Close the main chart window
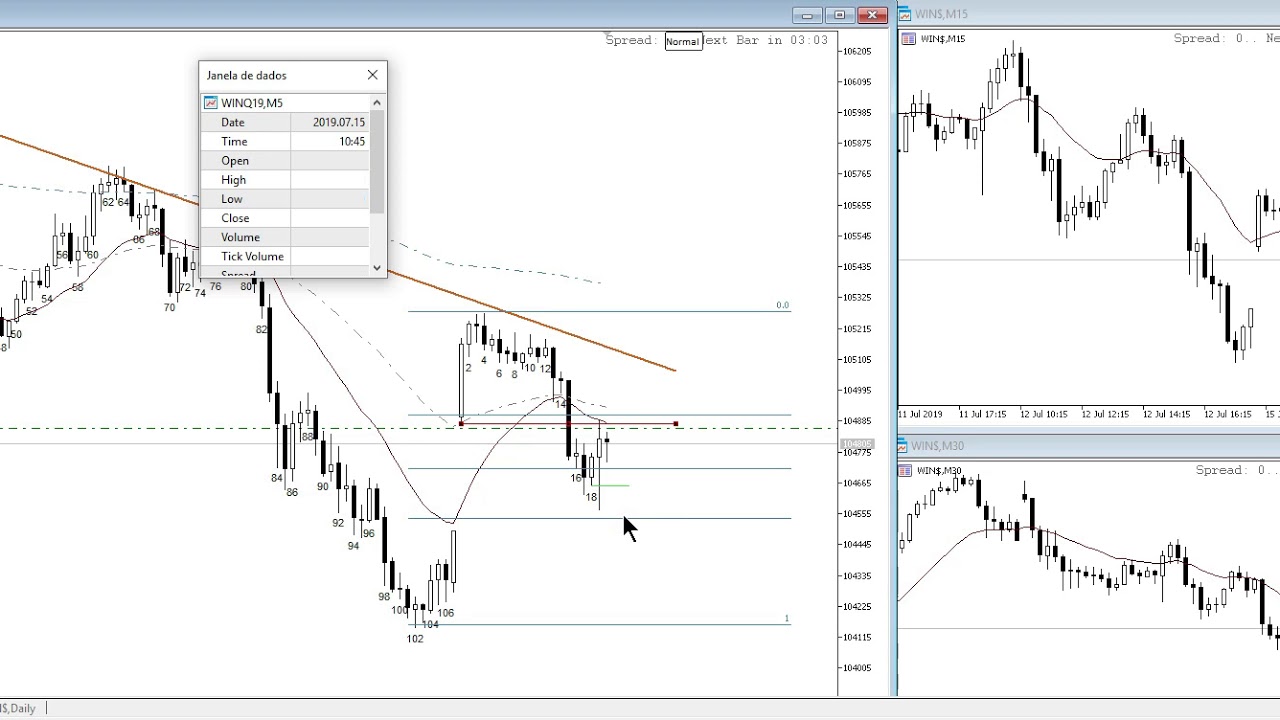This screenshot has height=720, width=1280. (x=873, y=15)
